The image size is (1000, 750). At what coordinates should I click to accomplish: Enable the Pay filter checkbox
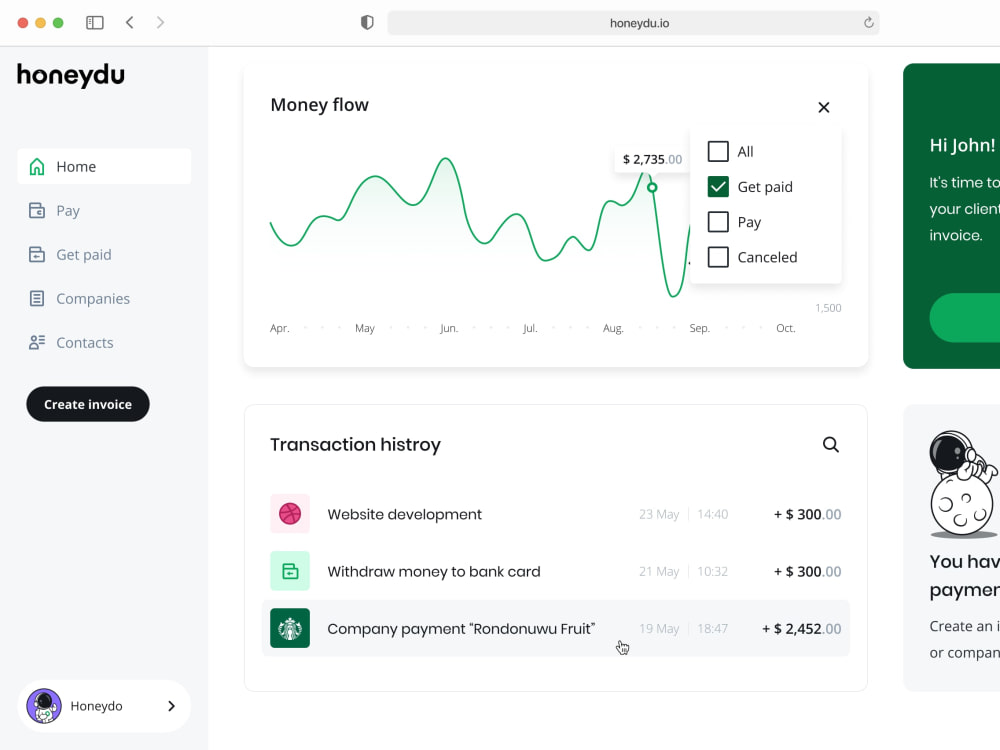pyautogui.click(x=718, y=222)
